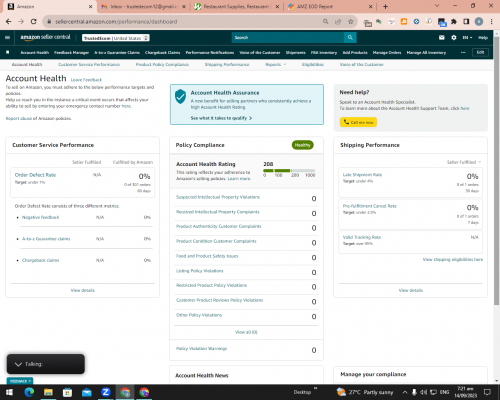Open the trustedecom United States account switcher
The height and width of the screenshot is (400, 500).
[116, 38]
